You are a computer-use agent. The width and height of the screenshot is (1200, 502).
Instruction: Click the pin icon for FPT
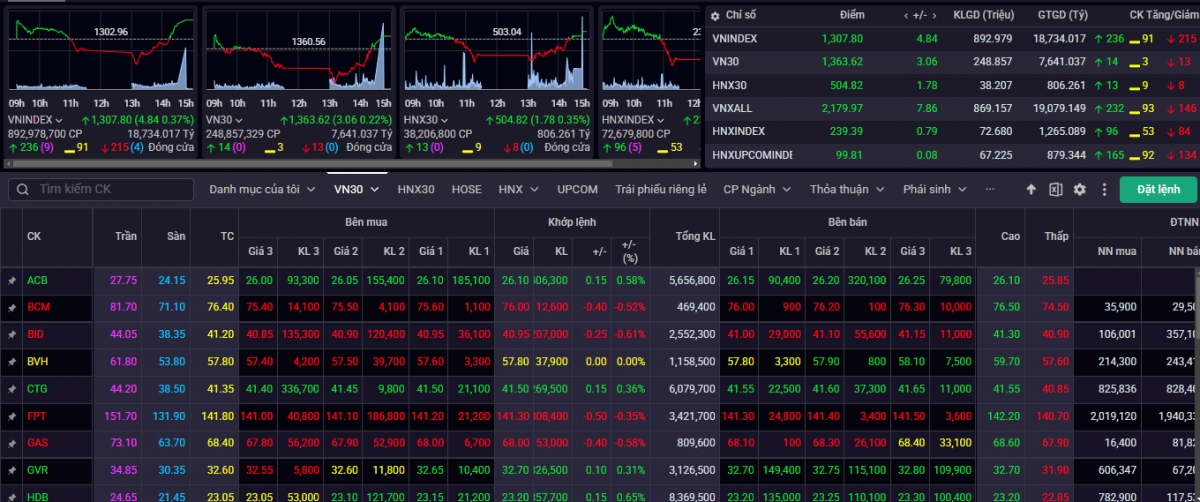tap(12, 415)
